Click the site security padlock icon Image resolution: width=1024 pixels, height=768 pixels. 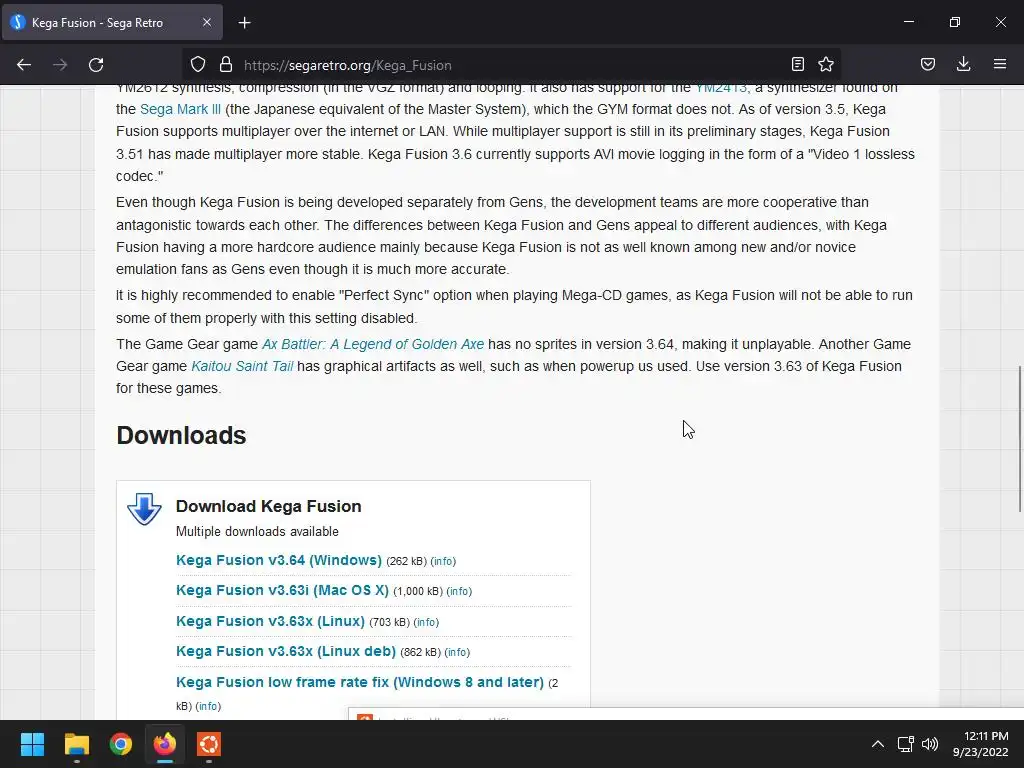click(x=226, y=64)
